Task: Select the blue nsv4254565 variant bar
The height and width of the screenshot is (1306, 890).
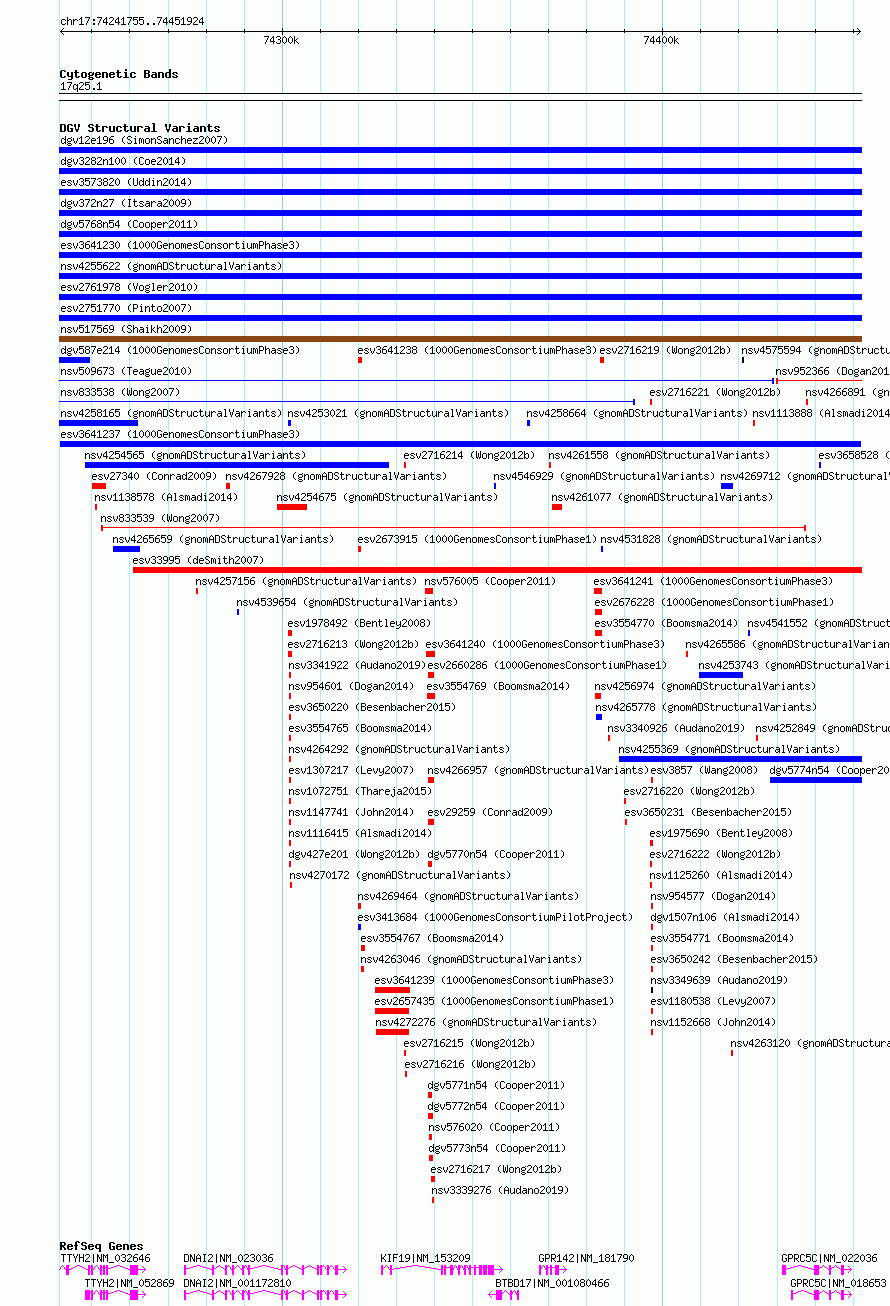Action: click(237, 465)
